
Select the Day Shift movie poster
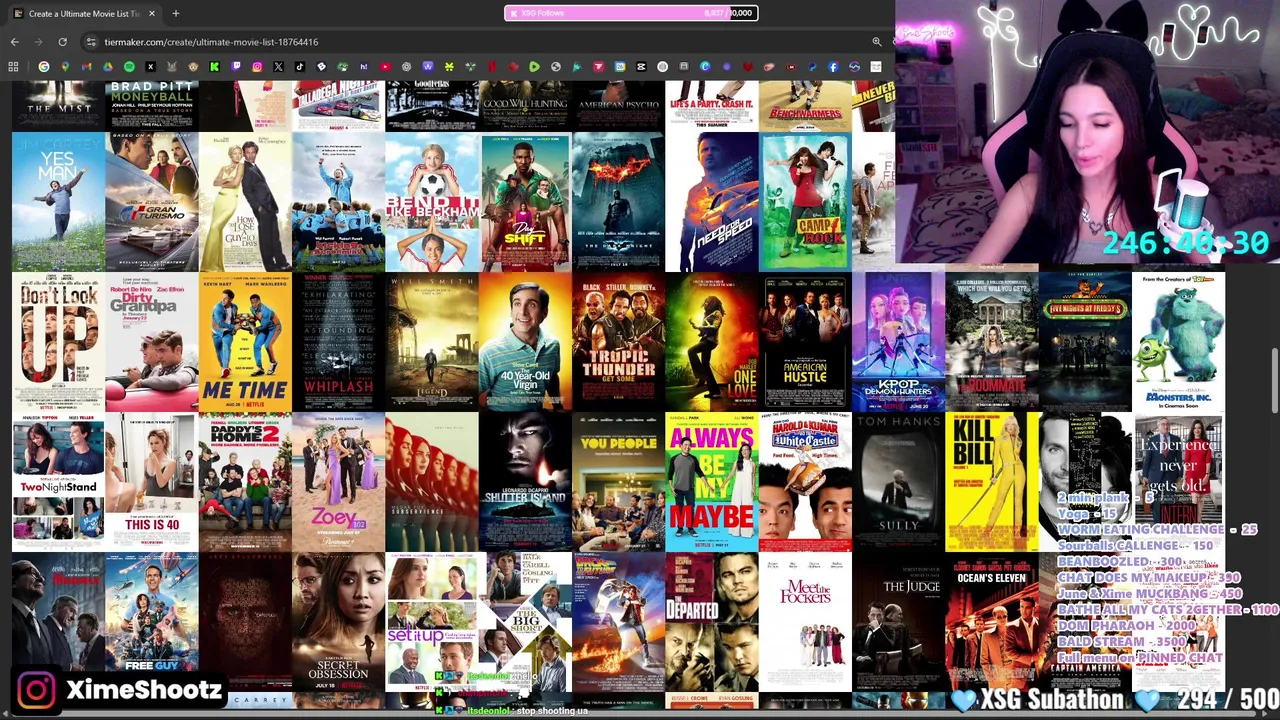point(525,202)
